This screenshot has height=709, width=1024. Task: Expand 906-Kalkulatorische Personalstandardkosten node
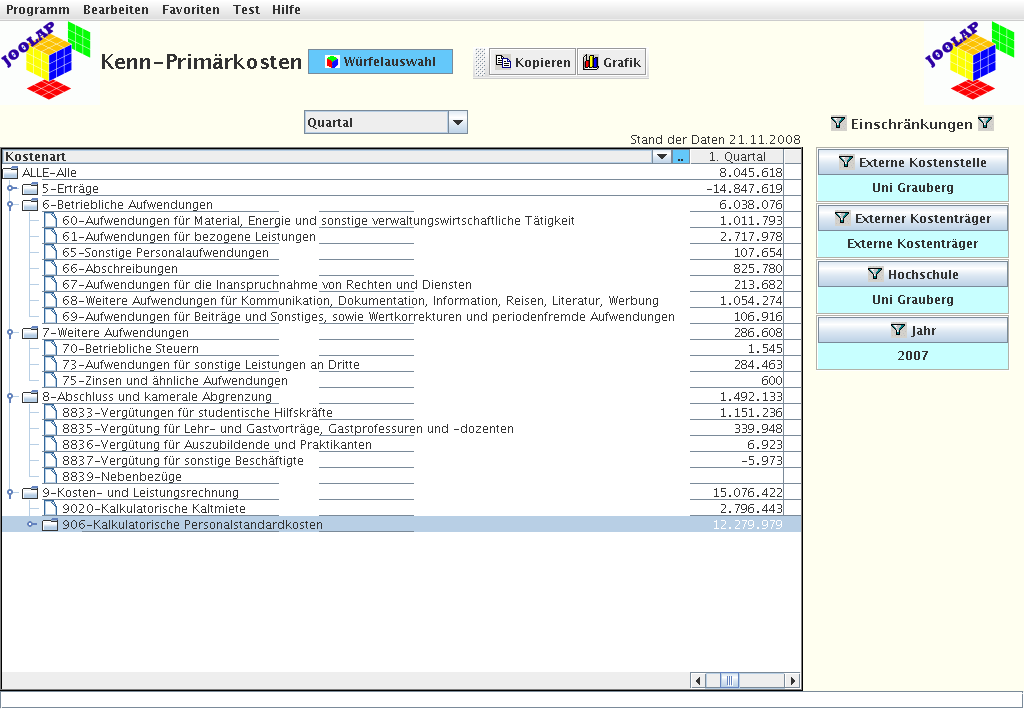32,525
